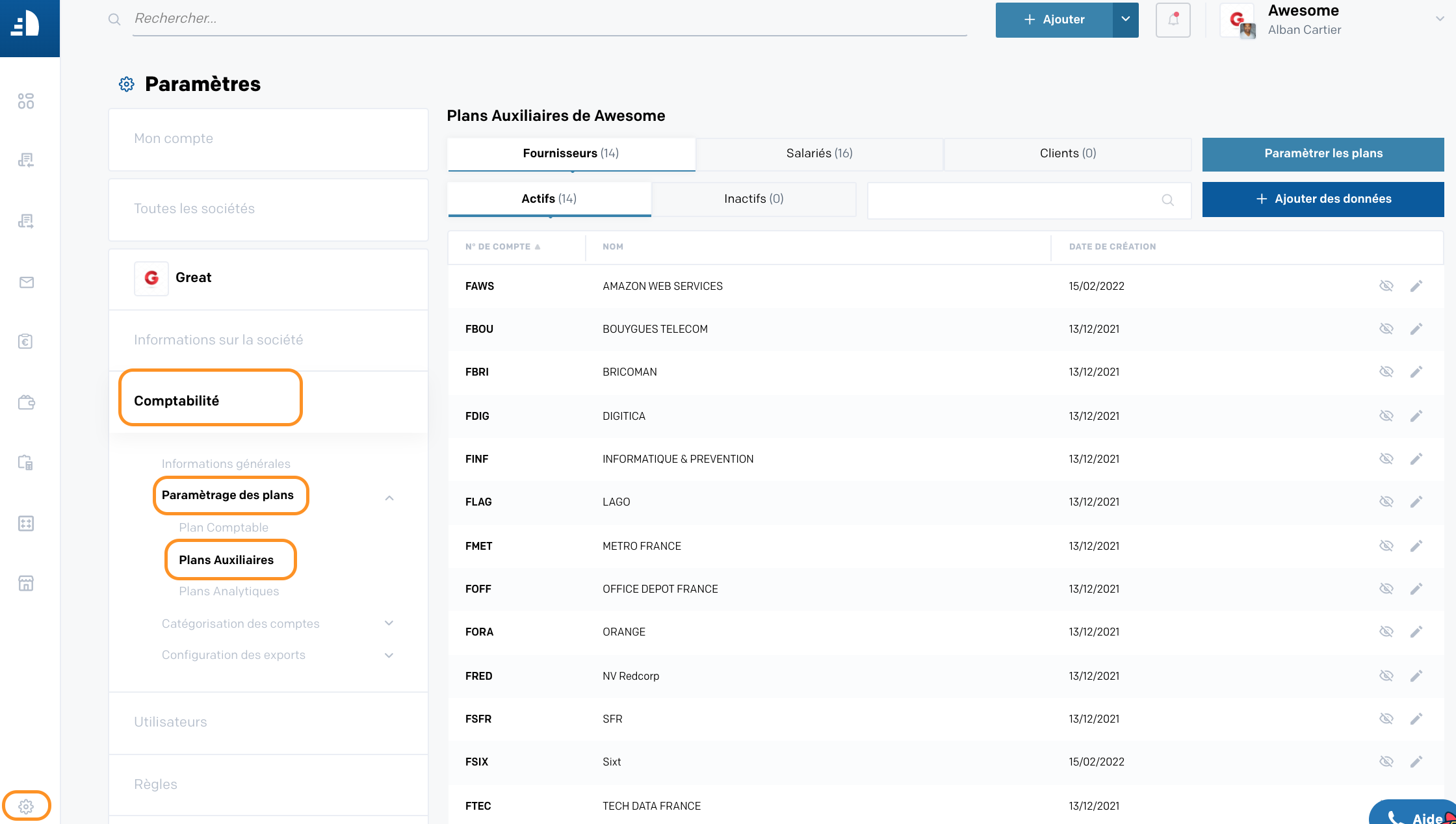Select the Great company entry

[x=268, y=278]
